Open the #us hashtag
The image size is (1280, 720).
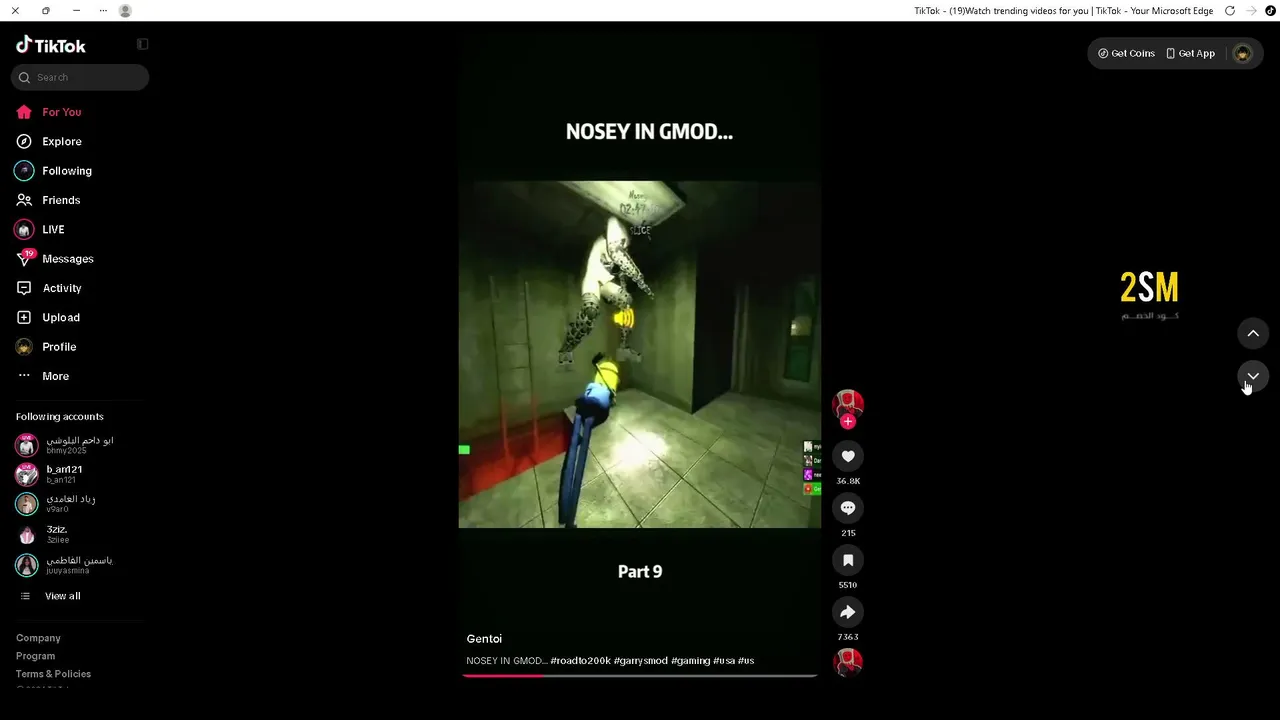pyautogui.click(x=746, y=661)
